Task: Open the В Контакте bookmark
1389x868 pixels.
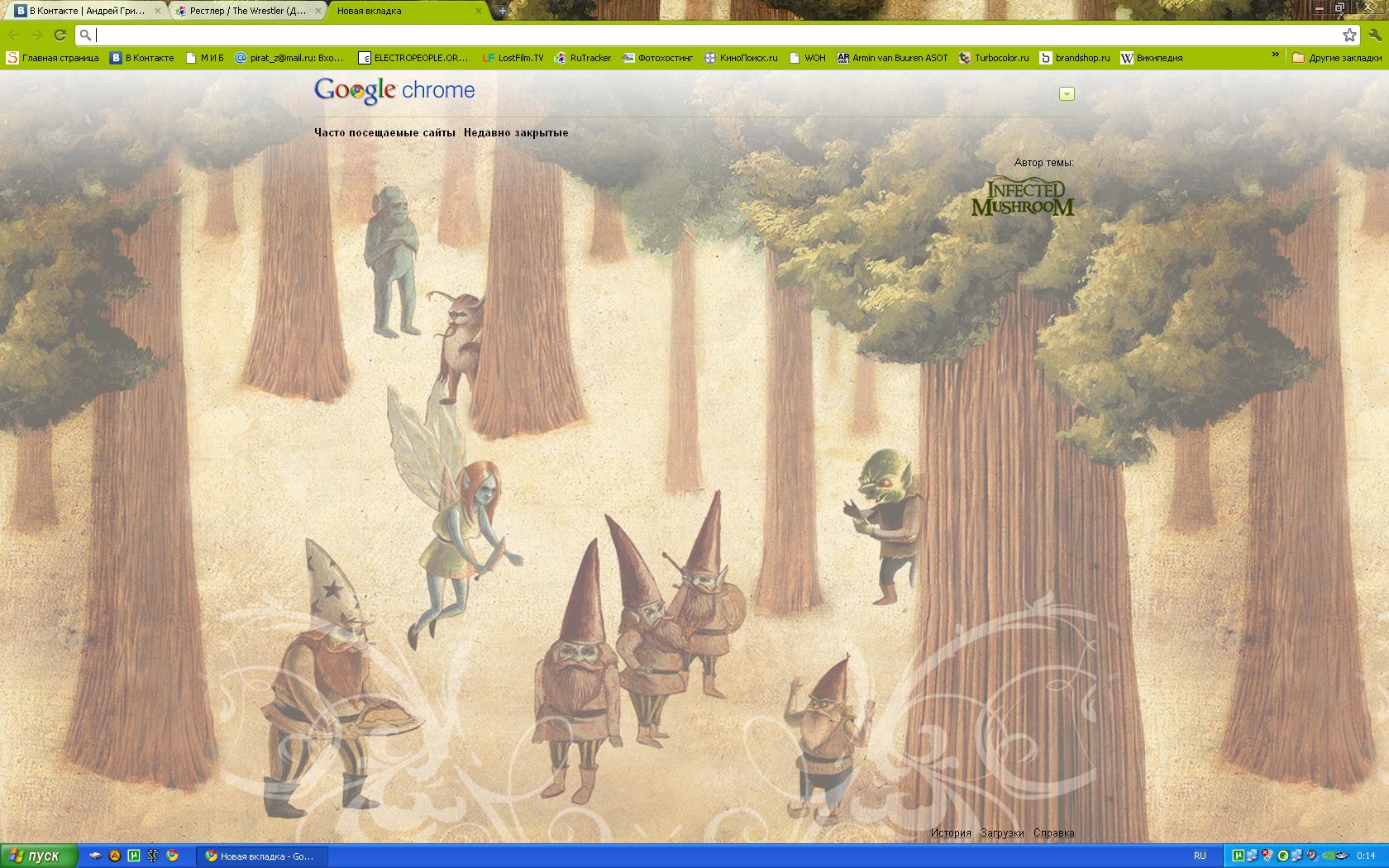Action: point(142,58)
